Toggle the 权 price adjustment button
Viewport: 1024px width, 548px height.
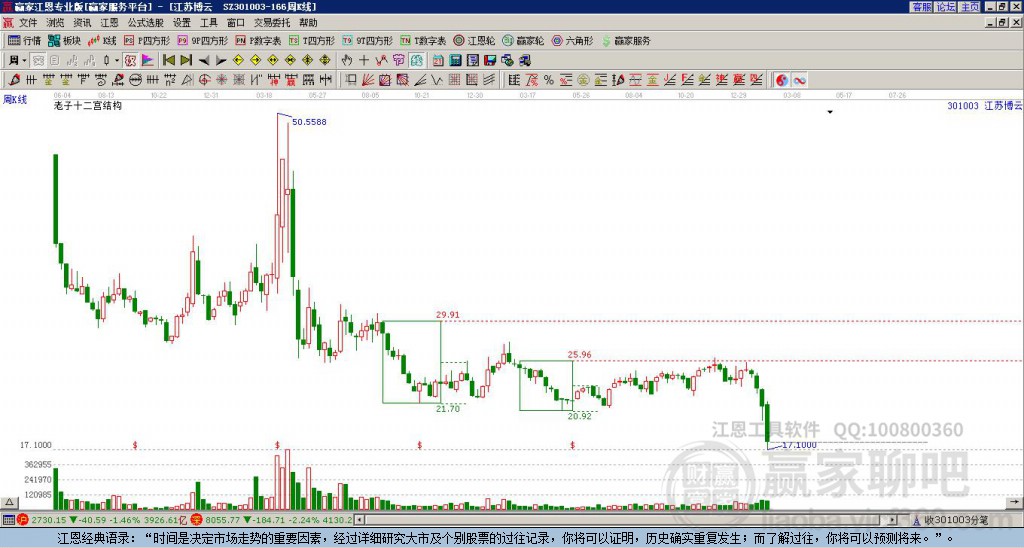point(130,61)
